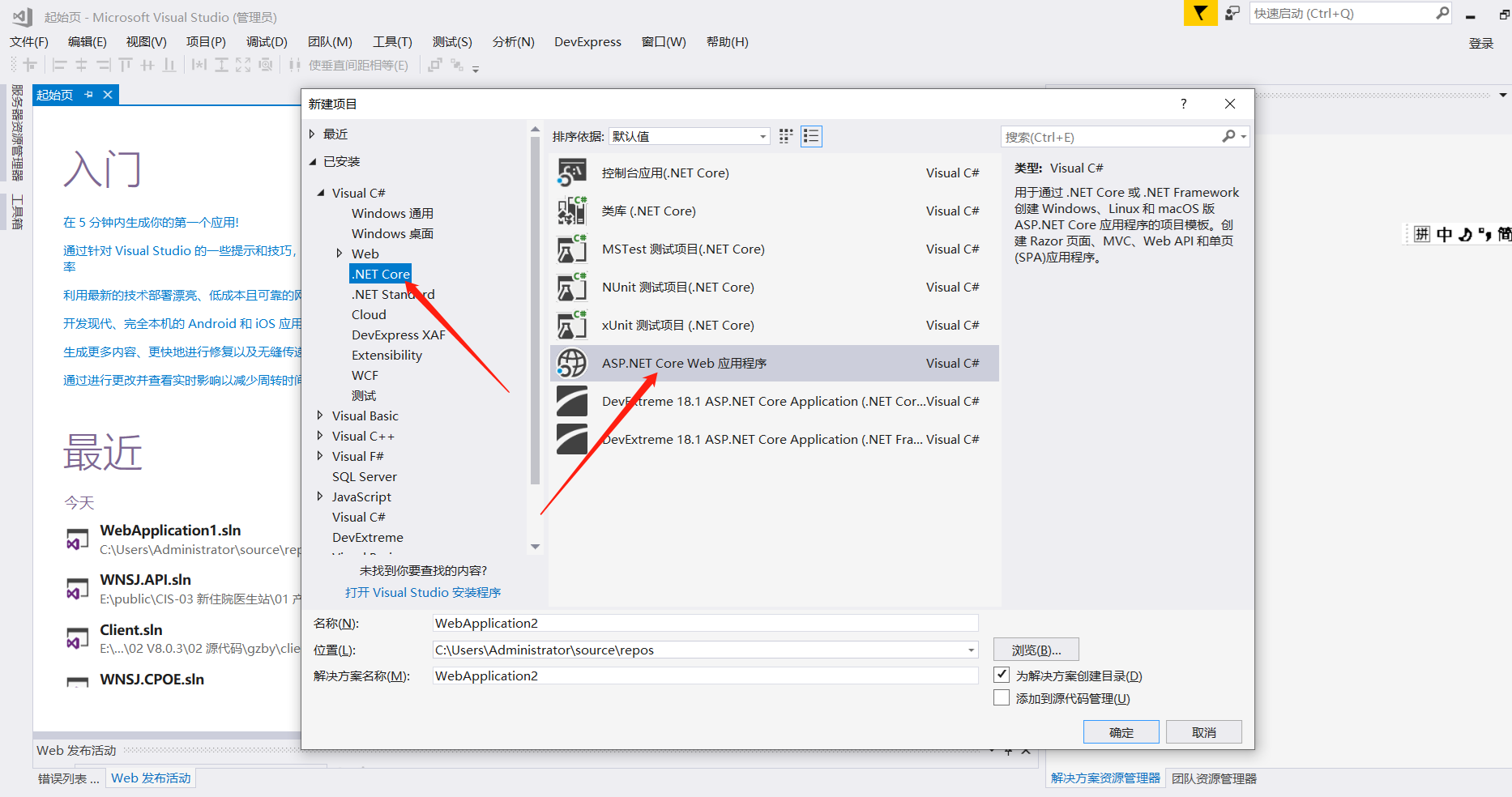
Task: Expand the JavaScript tree node
Action: coord(320,497)
